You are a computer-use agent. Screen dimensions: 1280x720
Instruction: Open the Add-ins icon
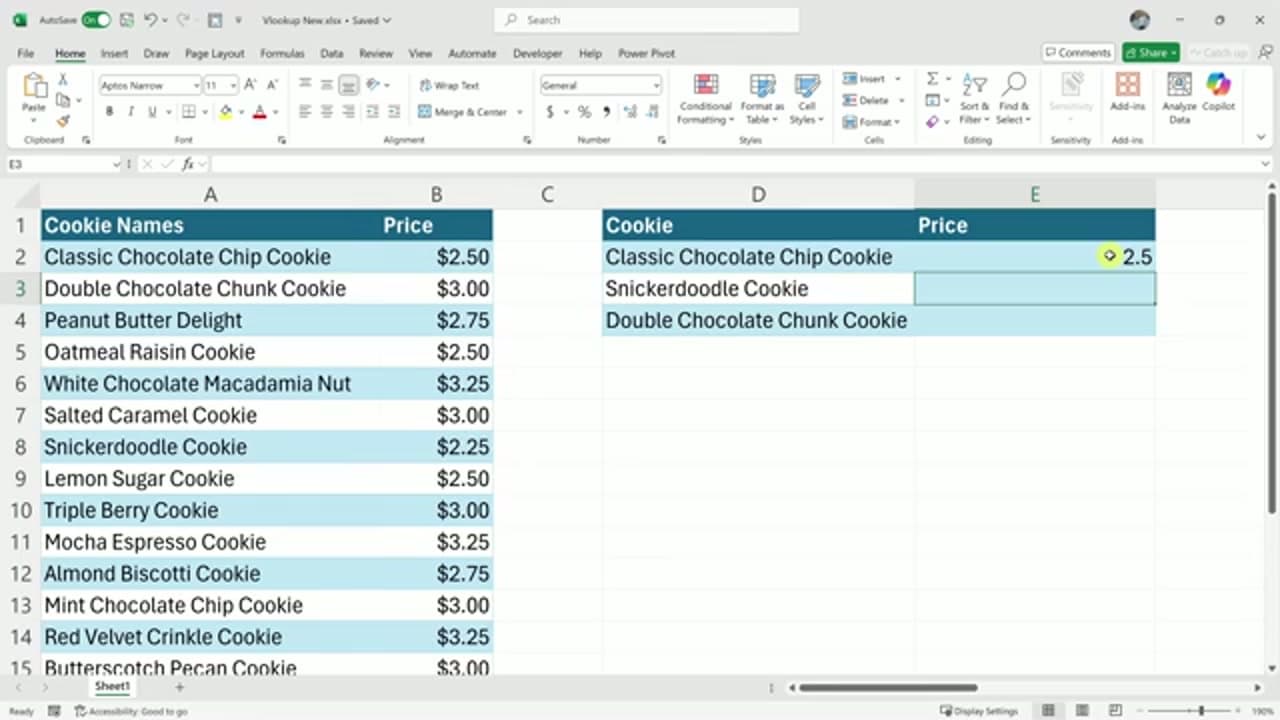click(x=1127, y=92)
